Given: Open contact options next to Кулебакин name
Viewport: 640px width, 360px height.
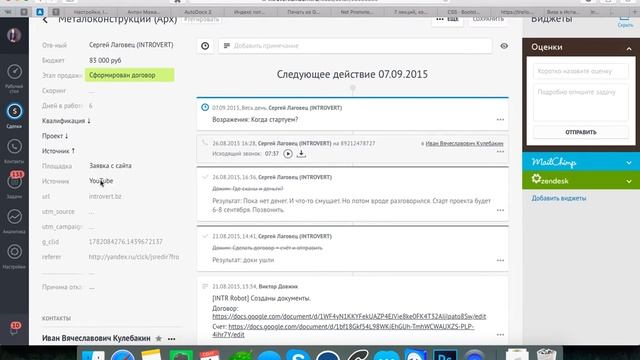Looking at the screenshot, I should 171,339.
